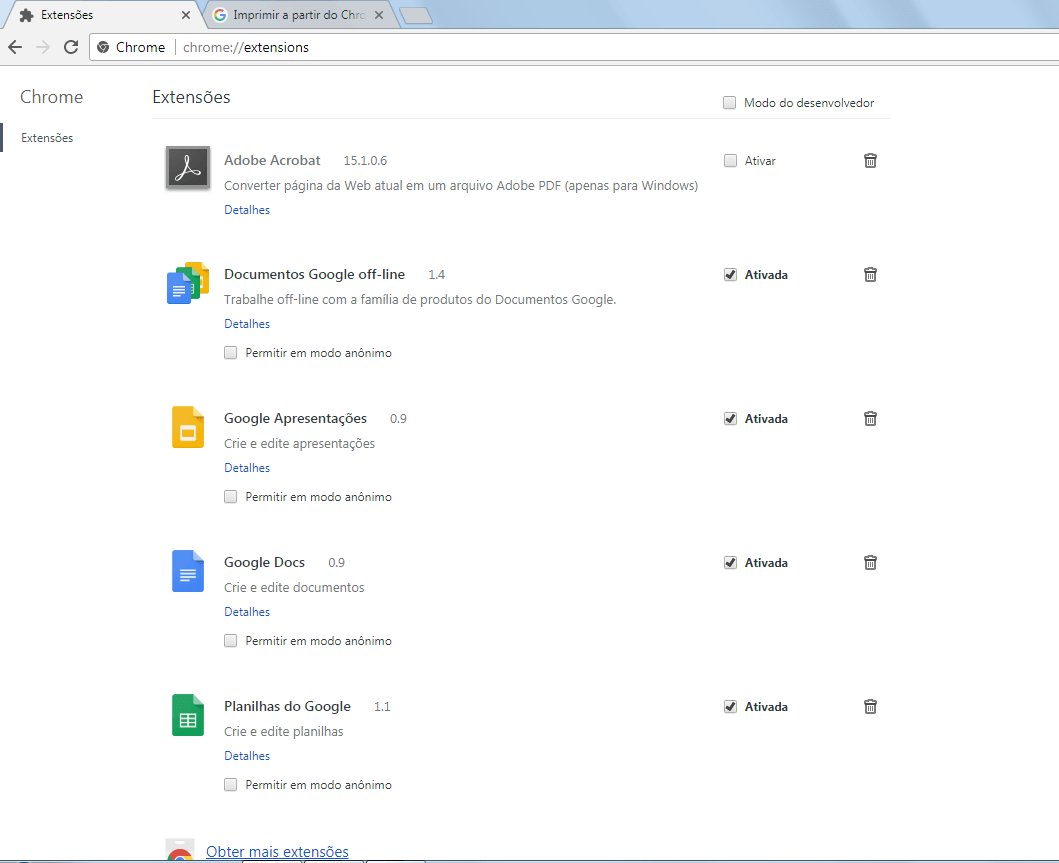Uncheck Ativada for Planilhas do Google

pyautogui.click(x=730, y=706)
